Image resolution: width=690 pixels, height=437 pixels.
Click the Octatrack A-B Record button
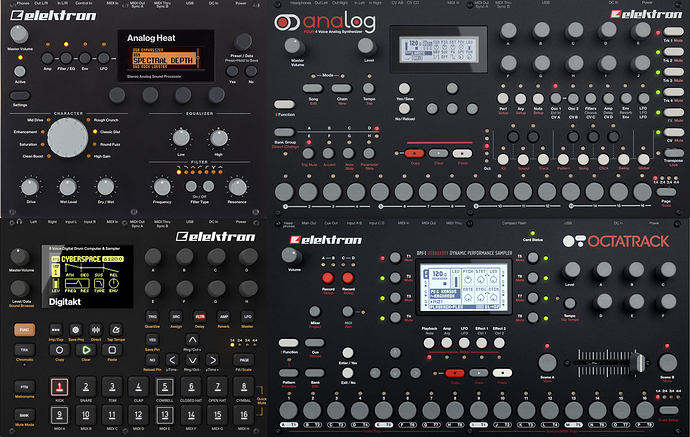(328, 278)
